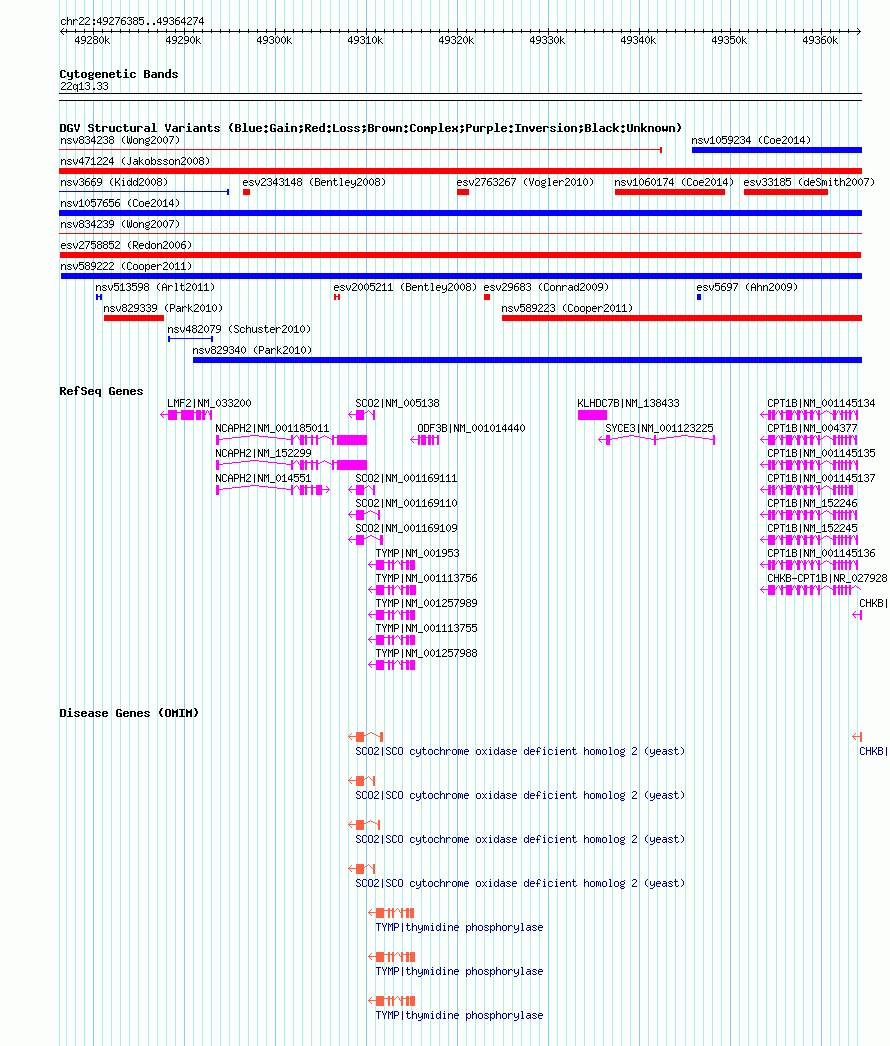Image resolution: width=890 pixels, height=1046 pixels.
Task: Click the OMIM CHKB blue link
Action: coord(873,751)
